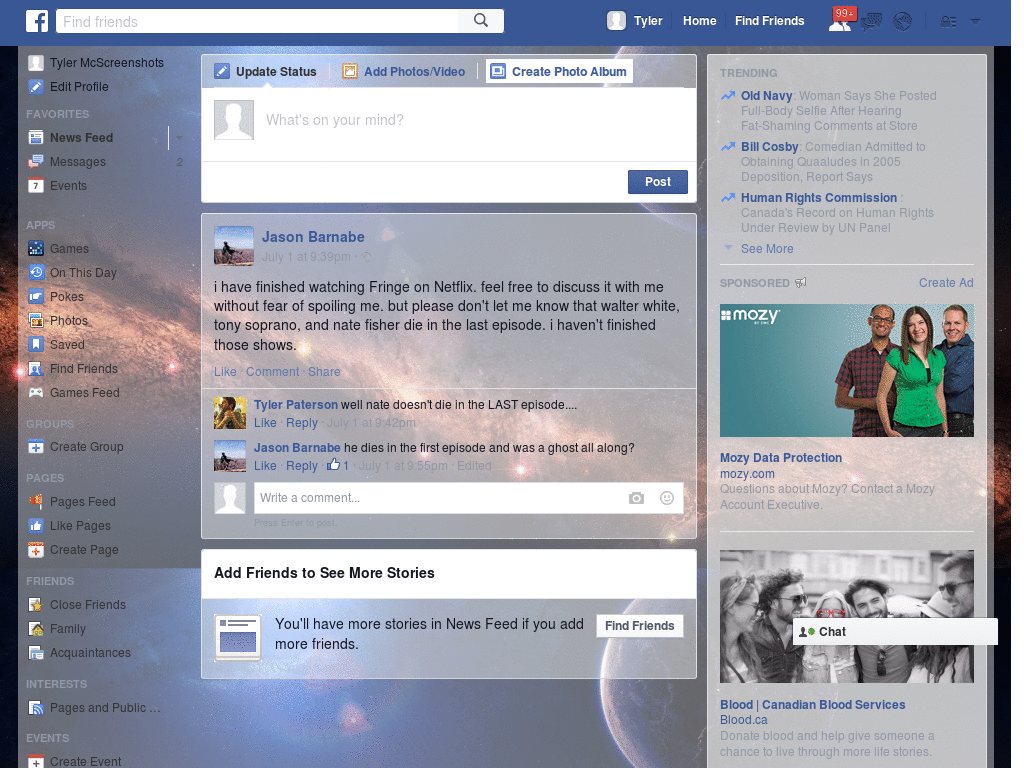Open Jason Barnabe's profile from post header

tap(313, 237)
